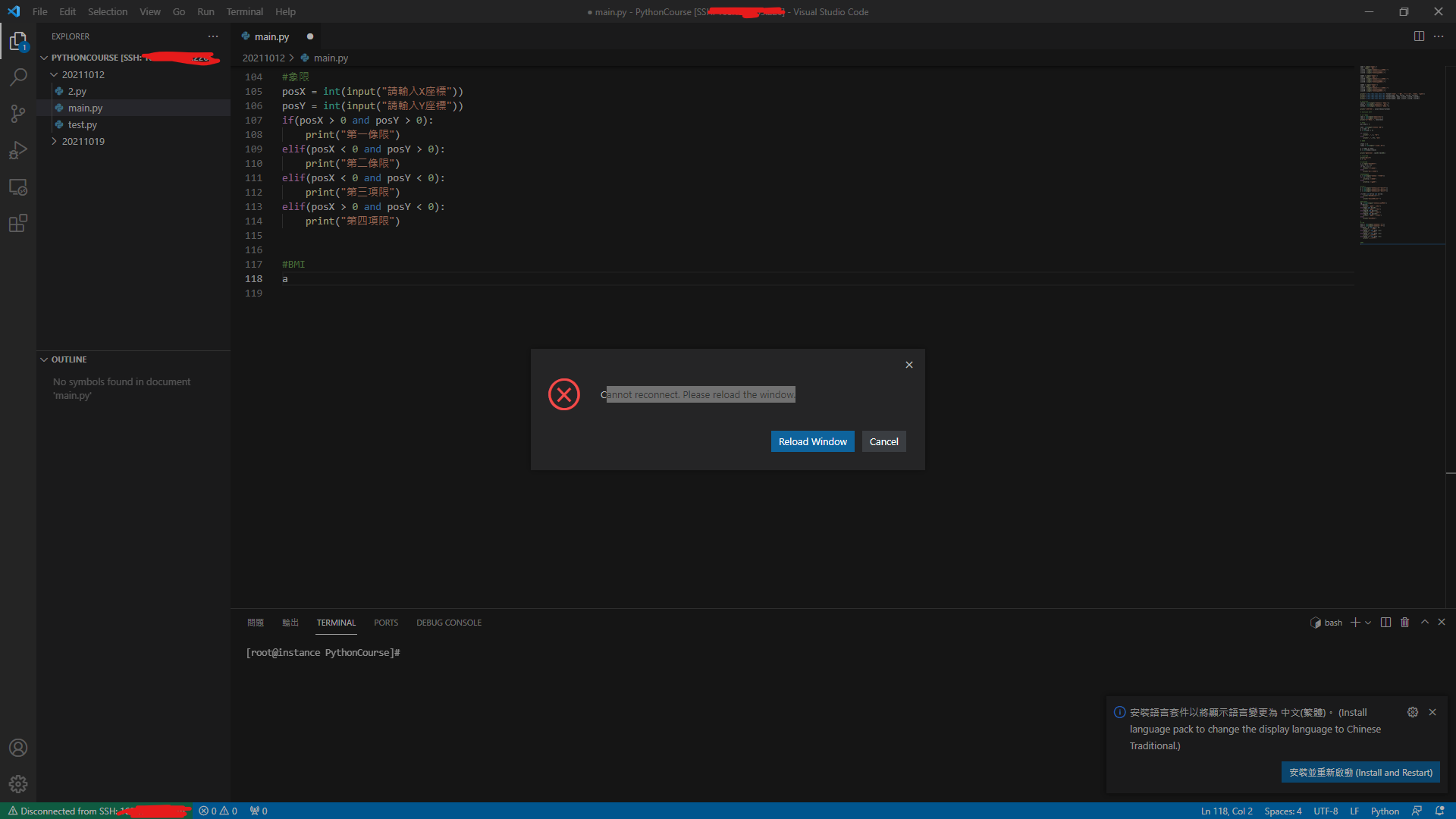Open the Remote Explorer view
The image size is (1456, 819).
[18, 187]
